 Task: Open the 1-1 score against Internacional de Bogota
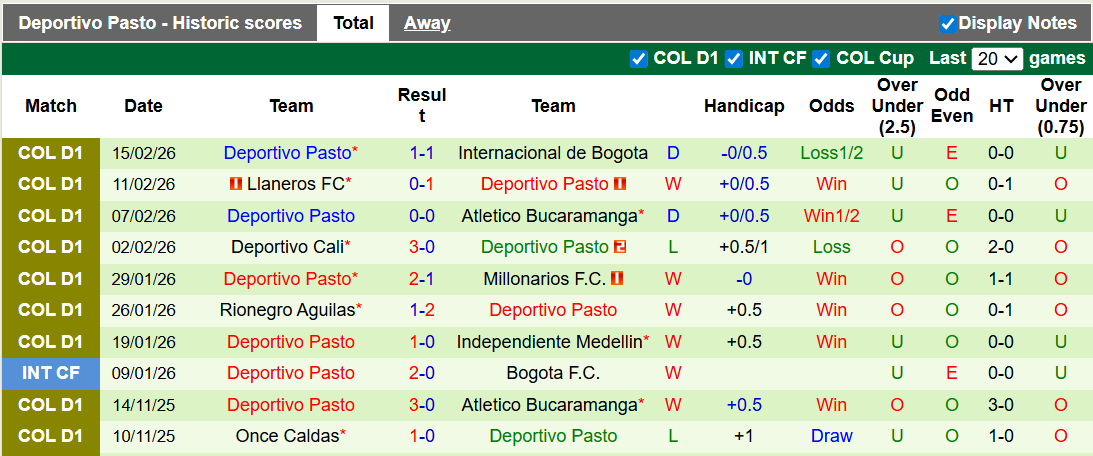[421, 153]
